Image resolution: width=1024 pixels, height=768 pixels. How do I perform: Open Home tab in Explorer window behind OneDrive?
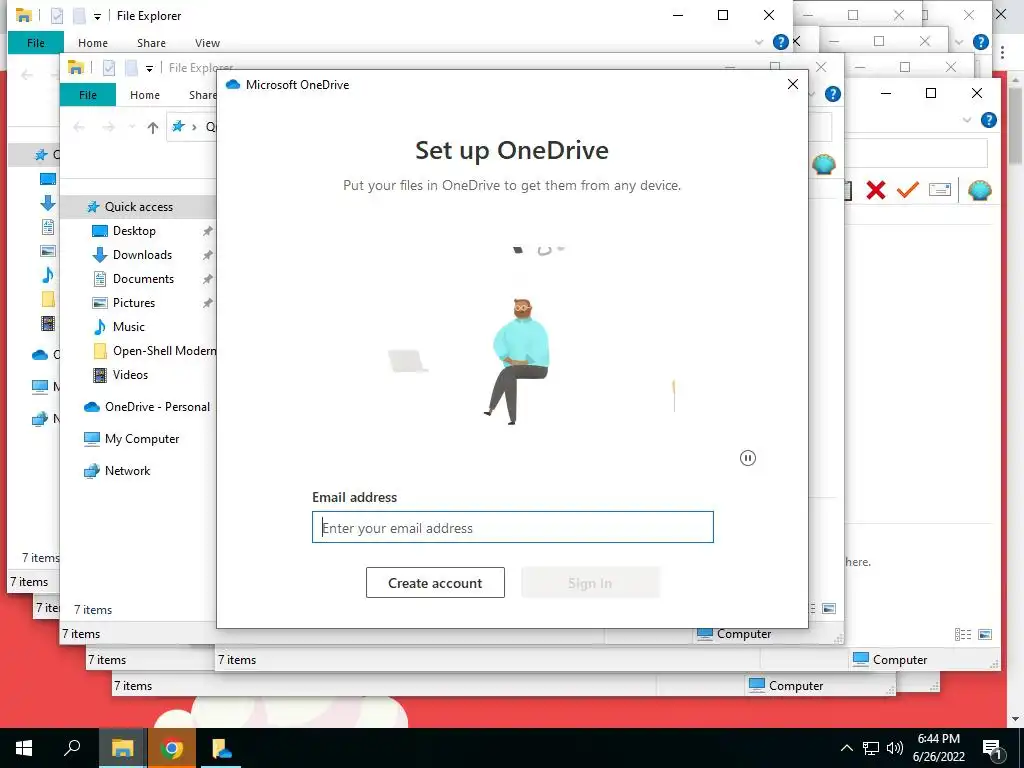pos(145,95)
